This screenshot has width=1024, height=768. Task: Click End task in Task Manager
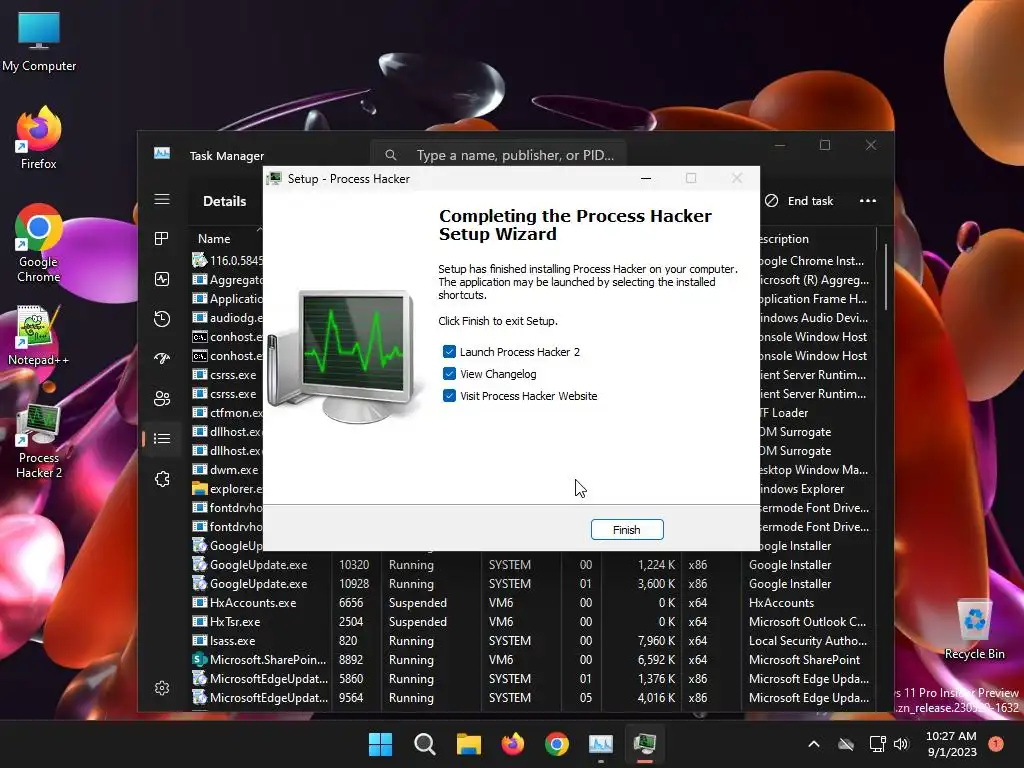799,200
